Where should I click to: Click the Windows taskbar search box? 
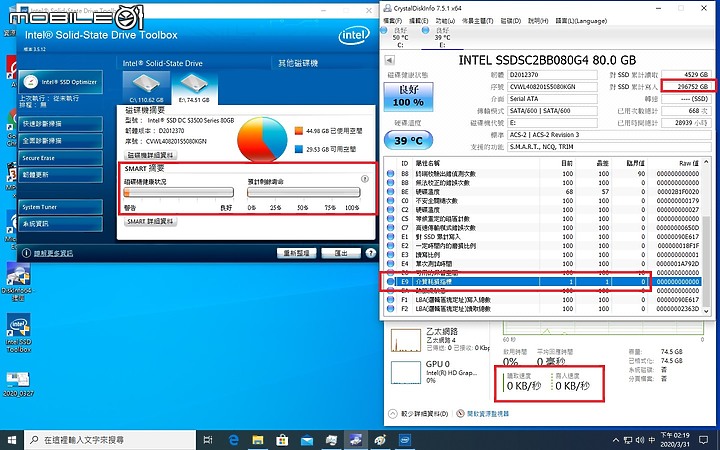tap(110, 440)
